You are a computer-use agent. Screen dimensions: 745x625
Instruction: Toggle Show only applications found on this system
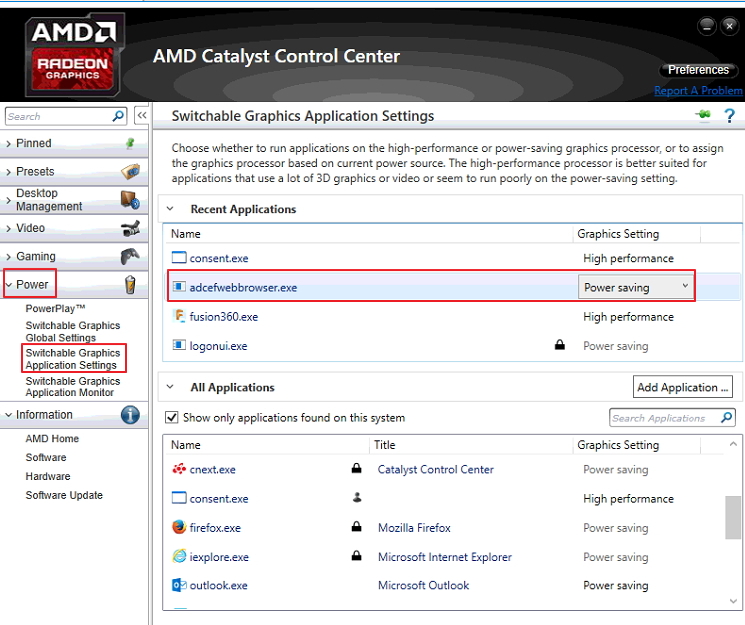(x=171, y=417)
